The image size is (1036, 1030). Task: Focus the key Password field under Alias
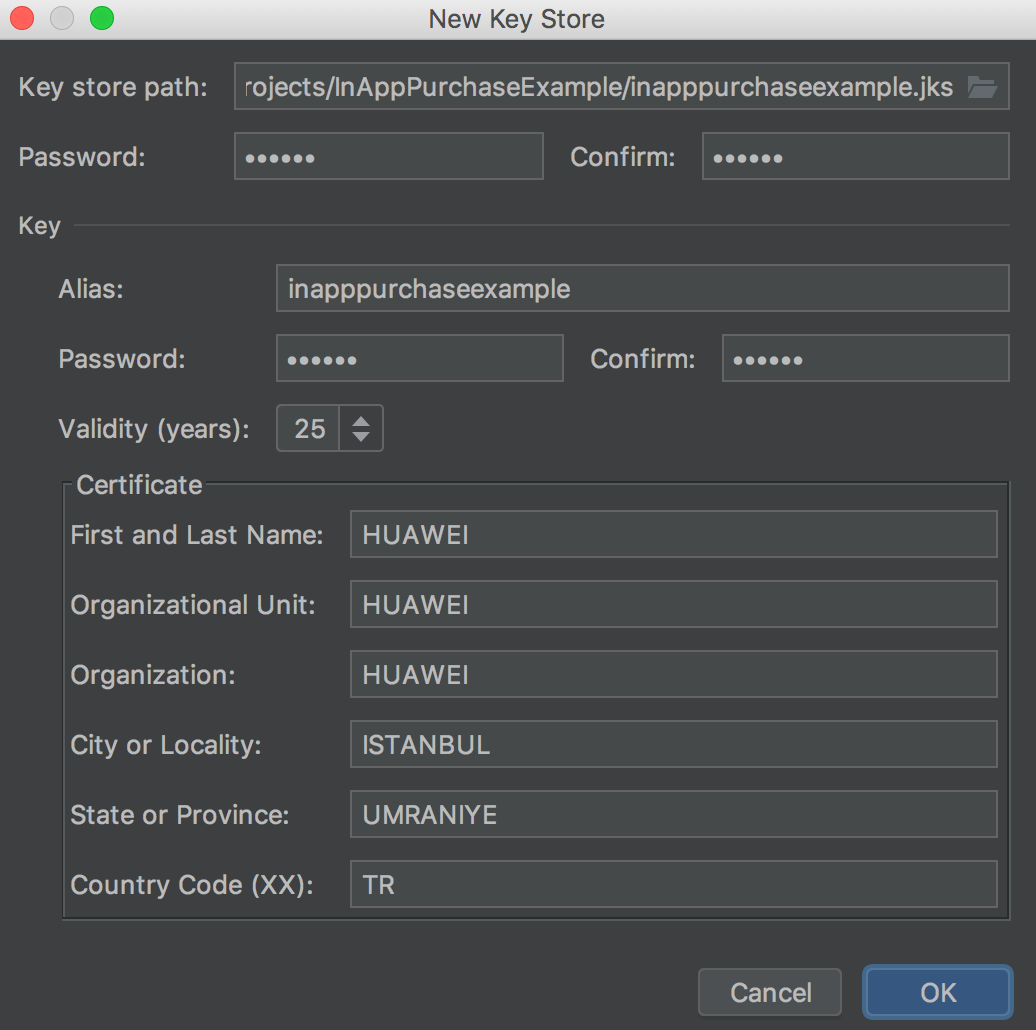pyautogui.click(x=420, y=359)
